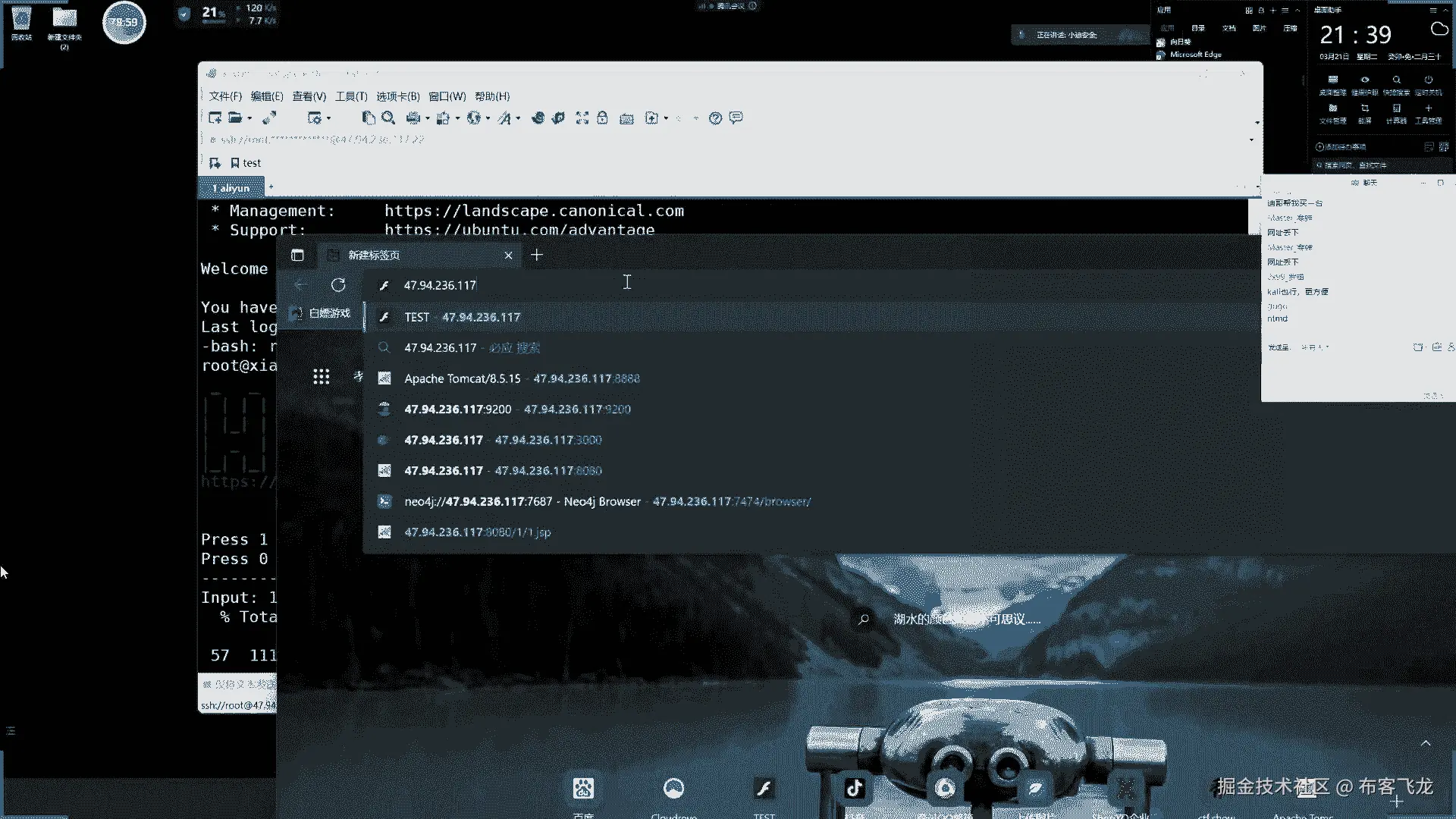This screenshot has width=1456, height=819.
Task: Switch to the aliyun session tab
Action: 231,188
